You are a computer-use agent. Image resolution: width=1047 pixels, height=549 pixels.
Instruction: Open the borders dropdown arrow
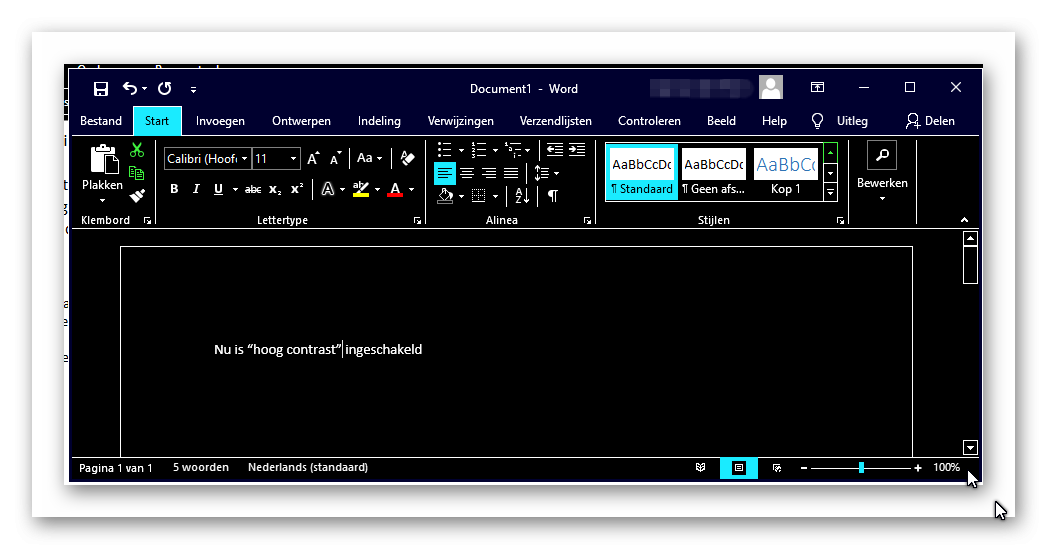click(x=495, y=196)
